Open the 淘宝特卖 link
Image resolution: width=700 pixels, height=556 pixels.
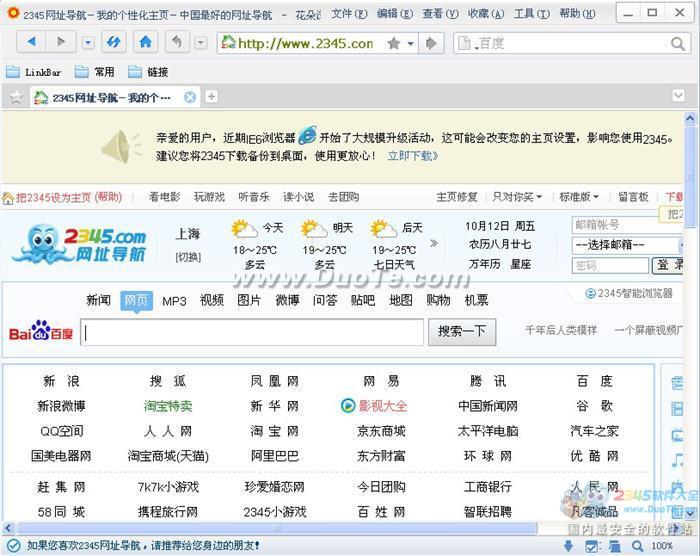click(168, 406)
